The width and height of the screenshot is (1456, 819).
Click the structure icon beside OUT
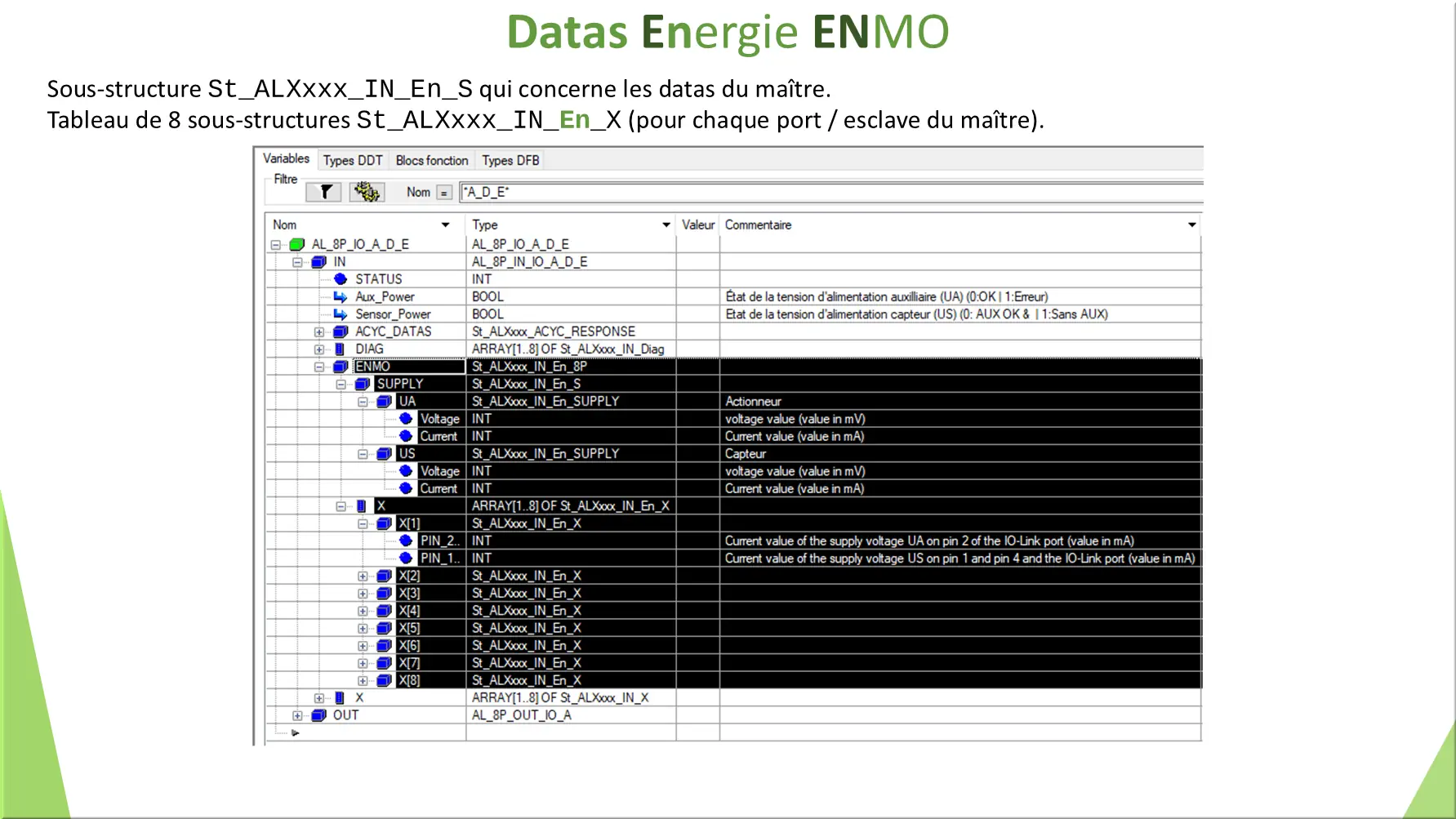pos(319,715)
